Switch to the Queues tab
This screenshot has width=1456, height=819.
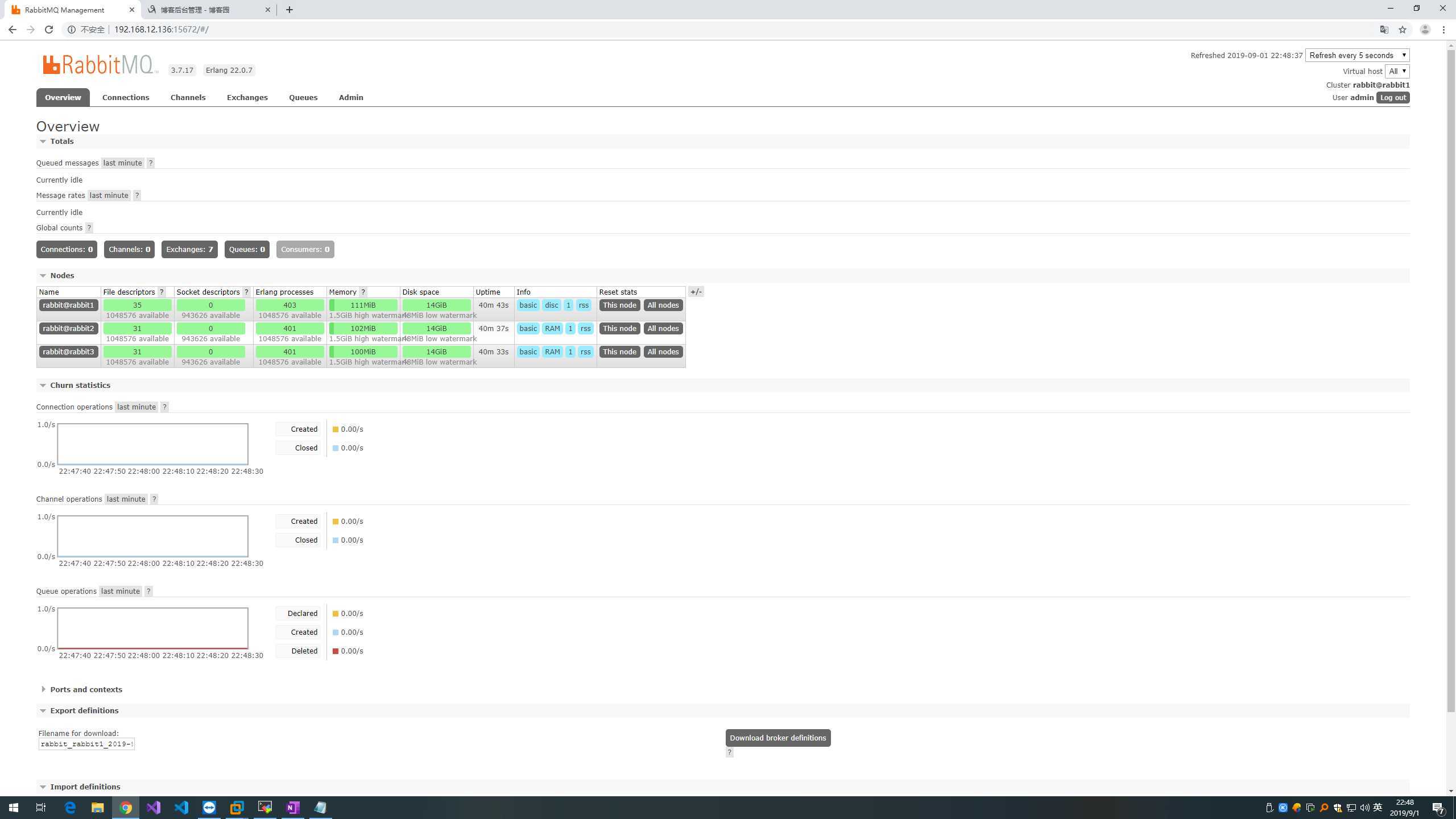click(x=303, y=98)
